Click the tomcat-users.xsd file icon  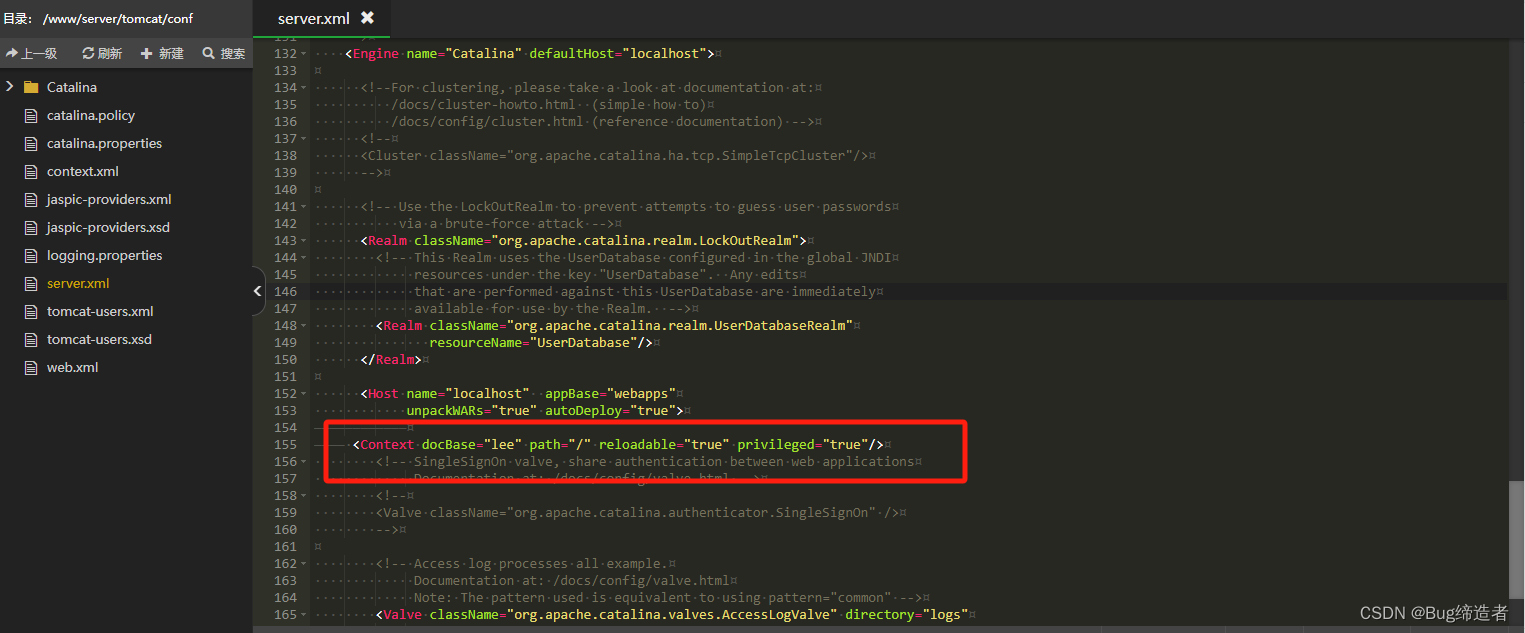click(30, 339)
